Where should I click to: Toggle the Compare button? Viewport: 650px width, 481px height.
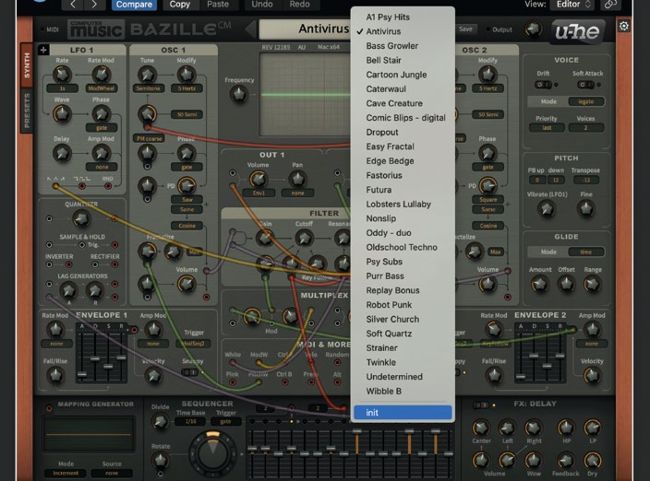[134, 5]
